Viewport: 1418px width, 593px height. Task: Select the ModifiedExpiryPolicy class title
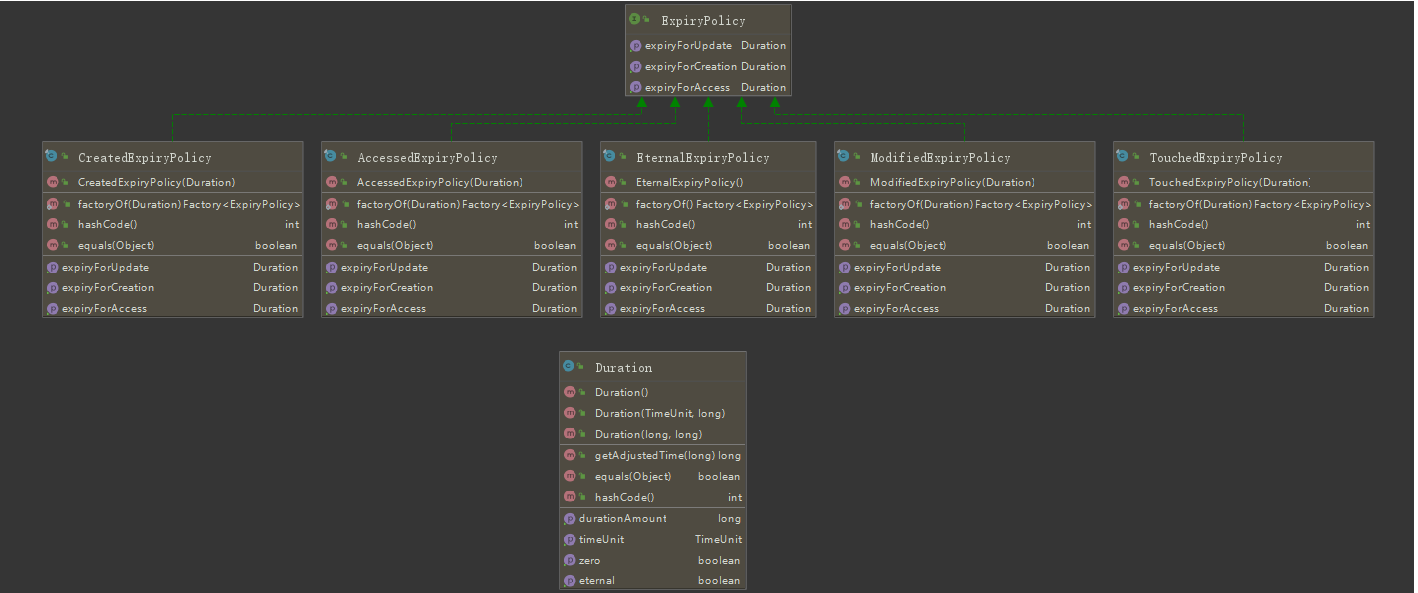(x=940, y=158)
